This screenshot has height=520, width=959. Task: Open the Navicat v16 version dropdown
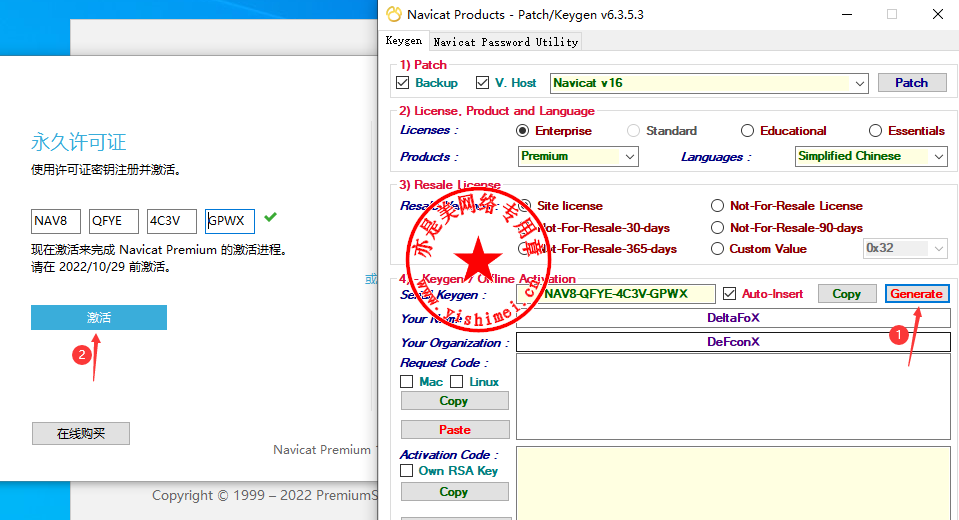pos(860,83)
